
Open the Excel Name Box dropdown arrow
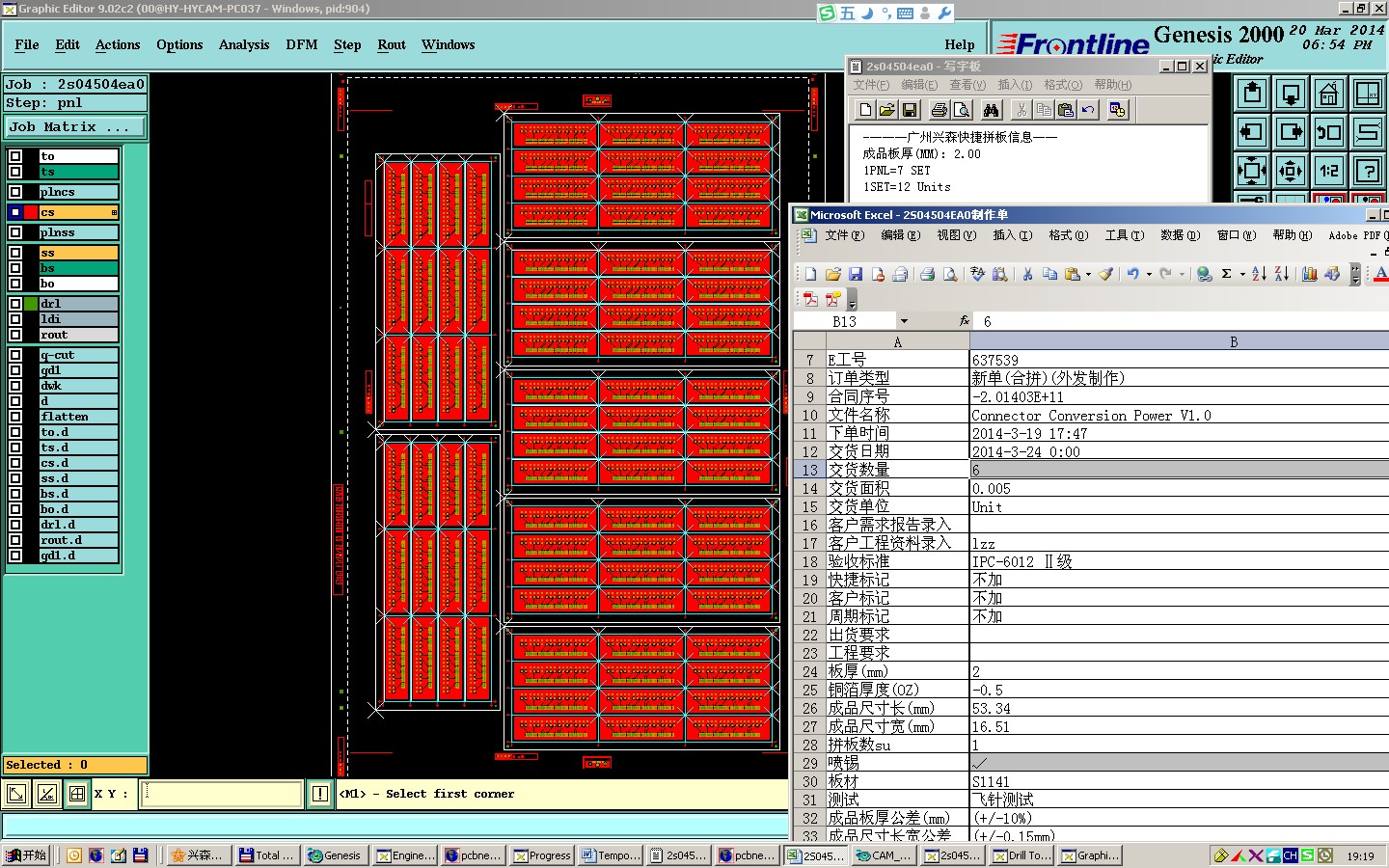[x=904, y=321]
